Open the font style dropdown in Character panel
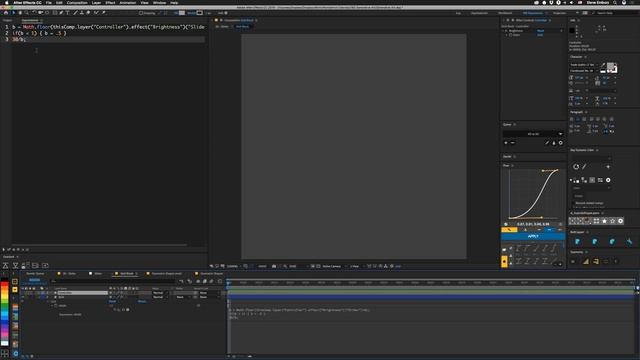 [x=584, y=71]
